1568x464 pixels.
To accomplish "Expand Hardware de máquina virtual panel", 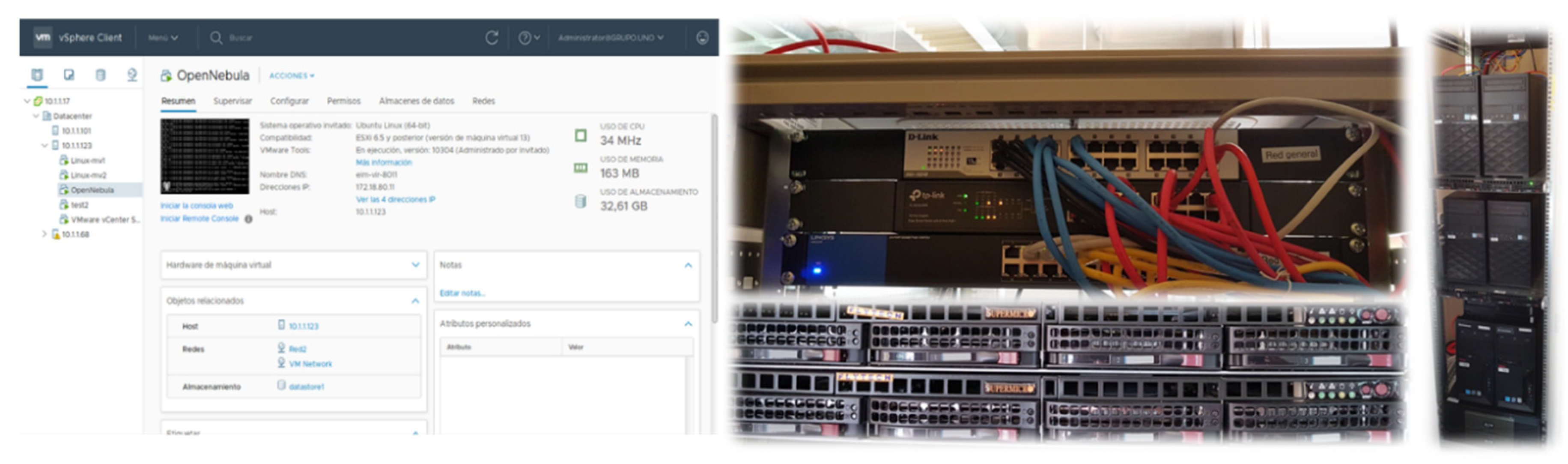I will 415,265.
